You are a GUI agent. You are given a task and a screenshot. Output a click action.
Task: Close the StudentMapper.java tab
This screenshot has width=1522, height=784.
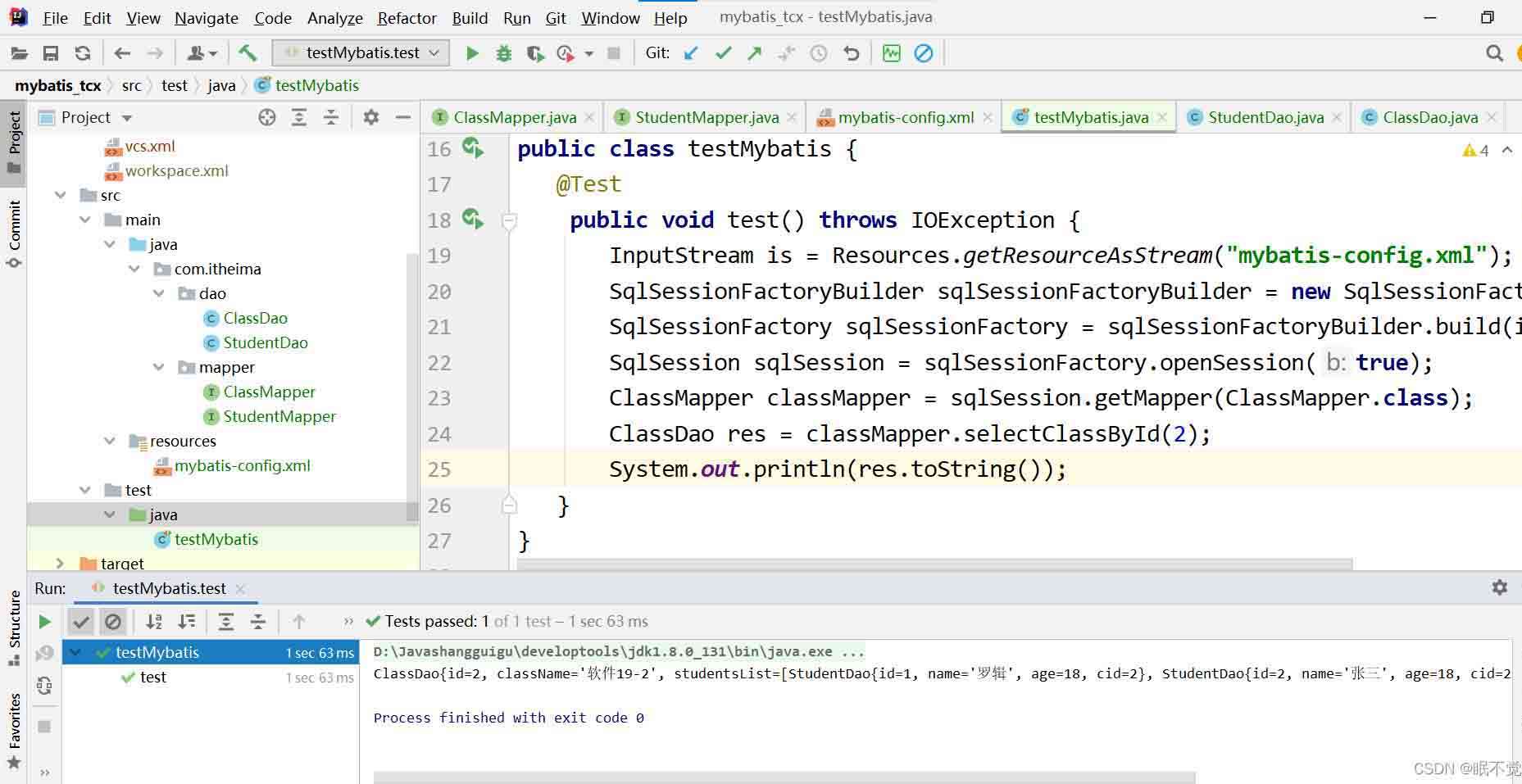(791, 118)
